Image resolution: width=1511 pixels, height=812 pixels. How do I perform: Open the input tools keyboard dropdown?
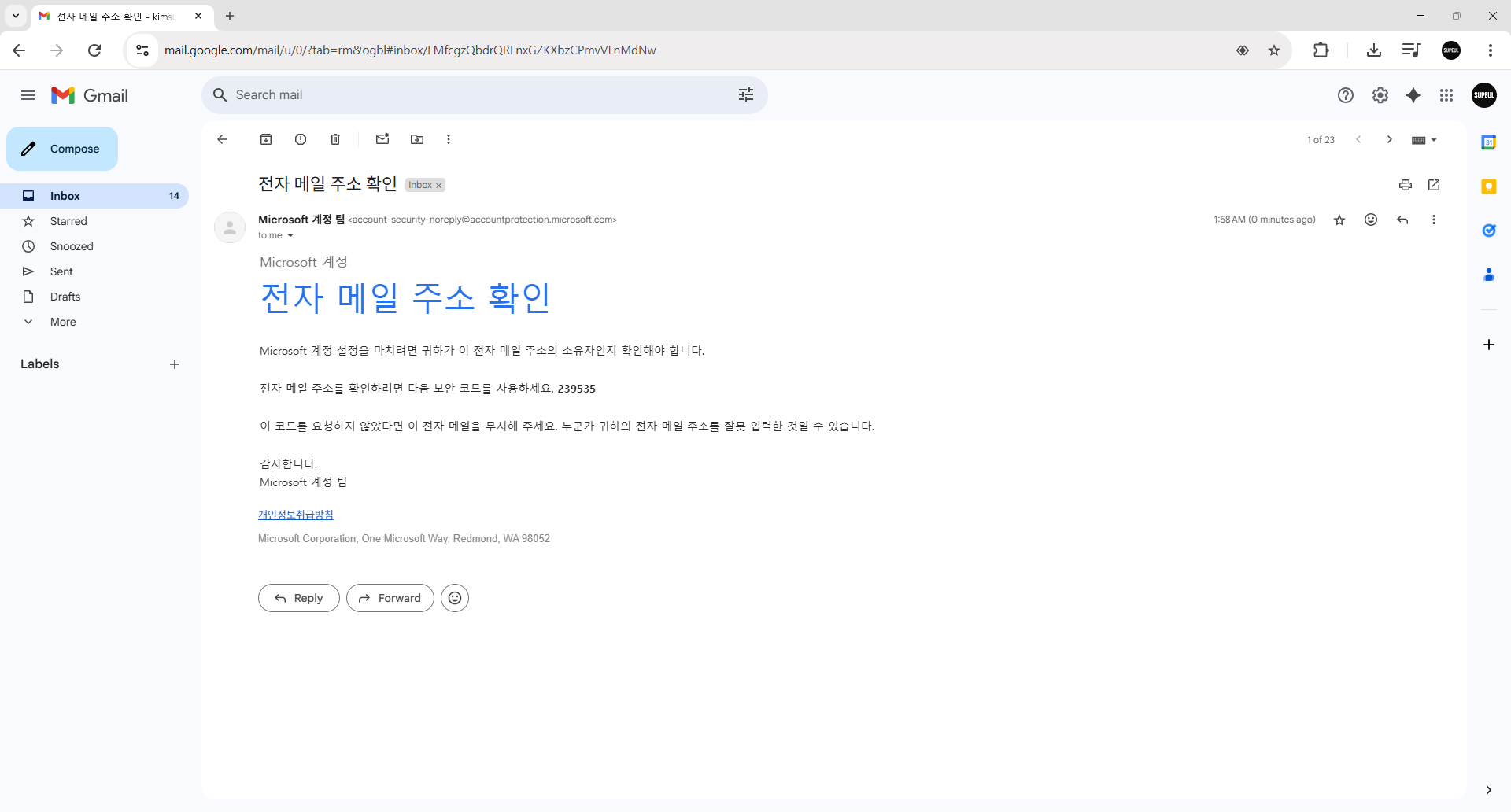(1424, 140)
